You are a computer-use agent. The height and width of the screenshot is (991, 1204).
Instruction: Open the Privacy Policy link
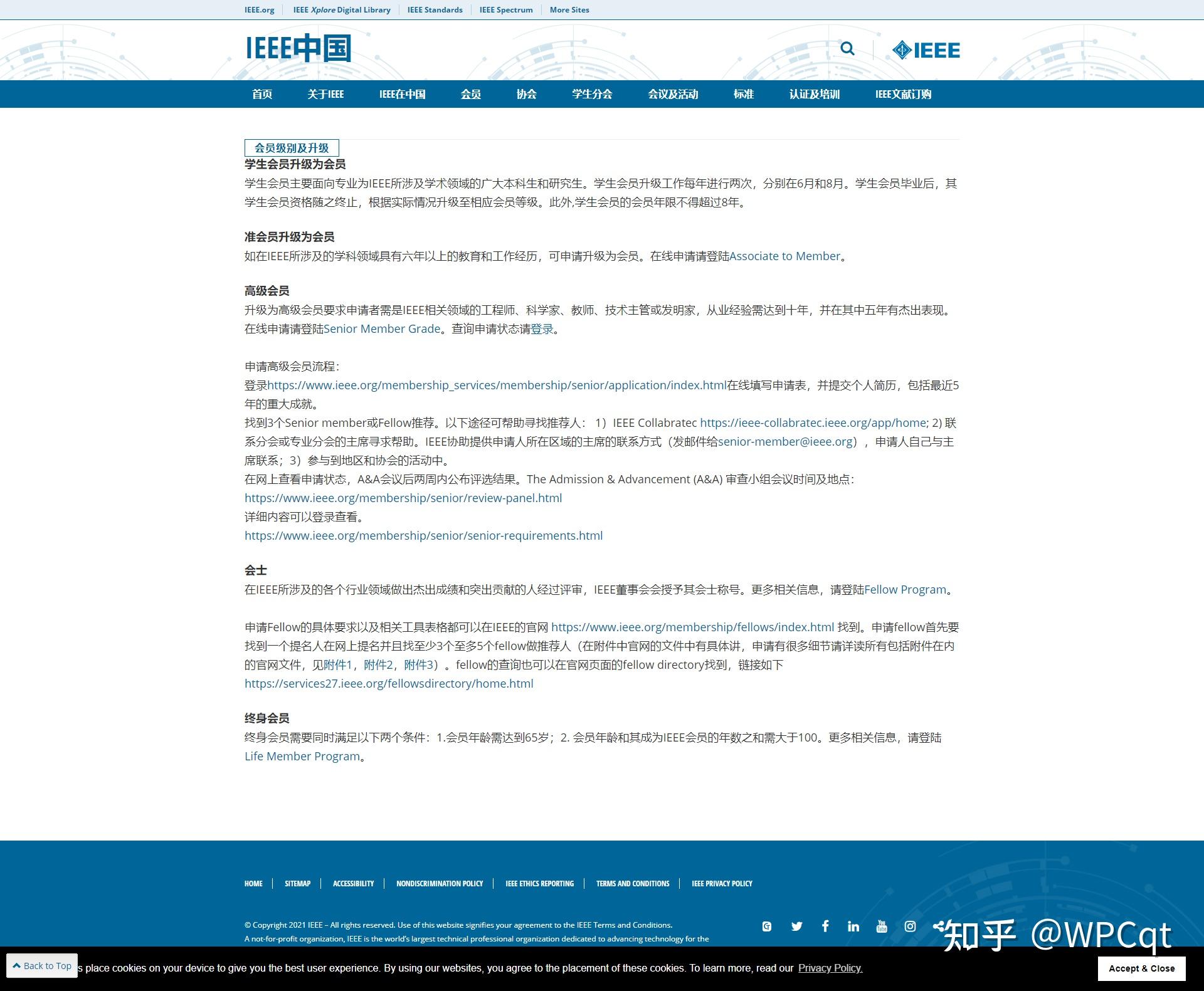pyautogui.click(x=829, y=968)
